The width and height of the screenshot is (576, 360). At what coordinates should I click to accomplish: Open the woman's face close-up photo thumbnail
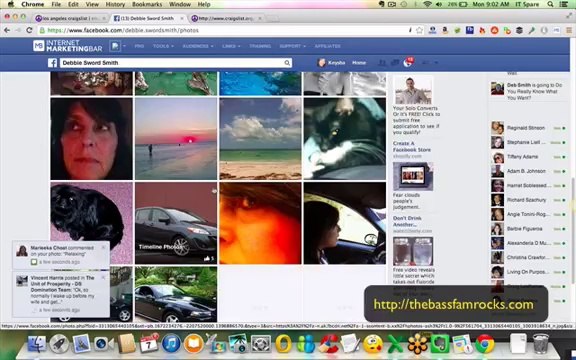[x=91, y=139]
